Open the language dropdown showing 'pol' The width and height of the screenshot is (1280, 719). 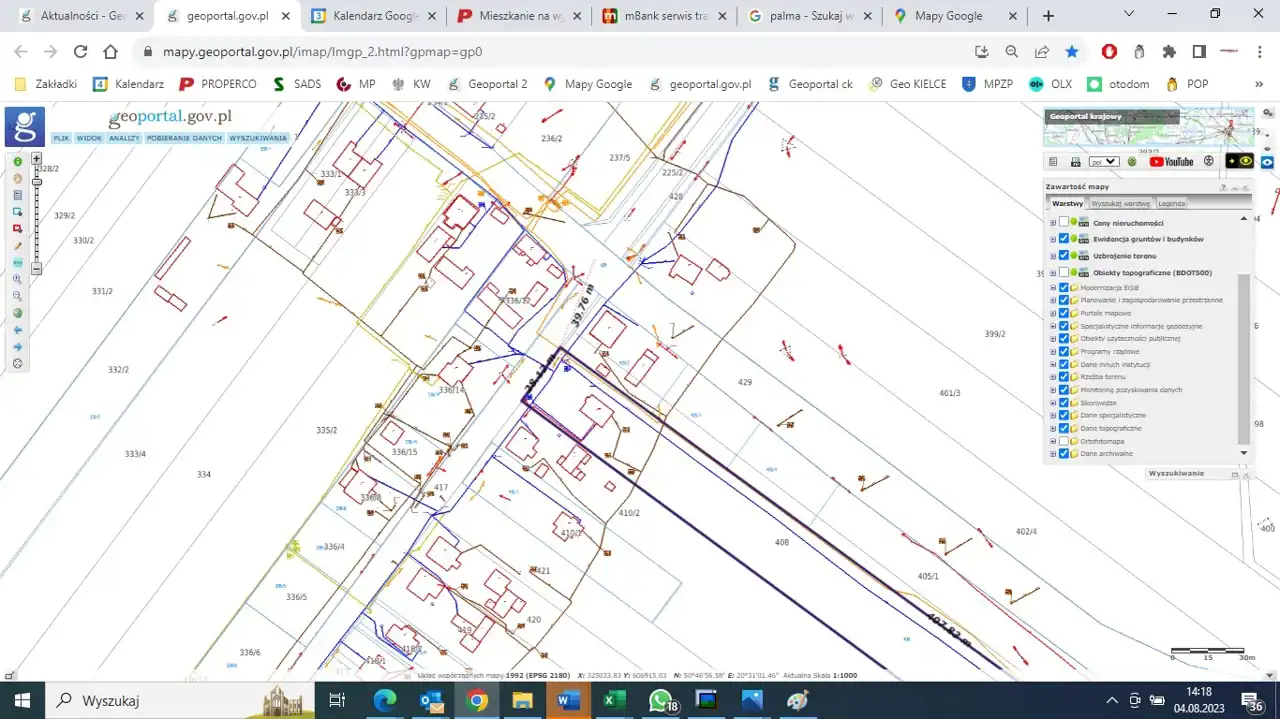(x=1104, y=161)
